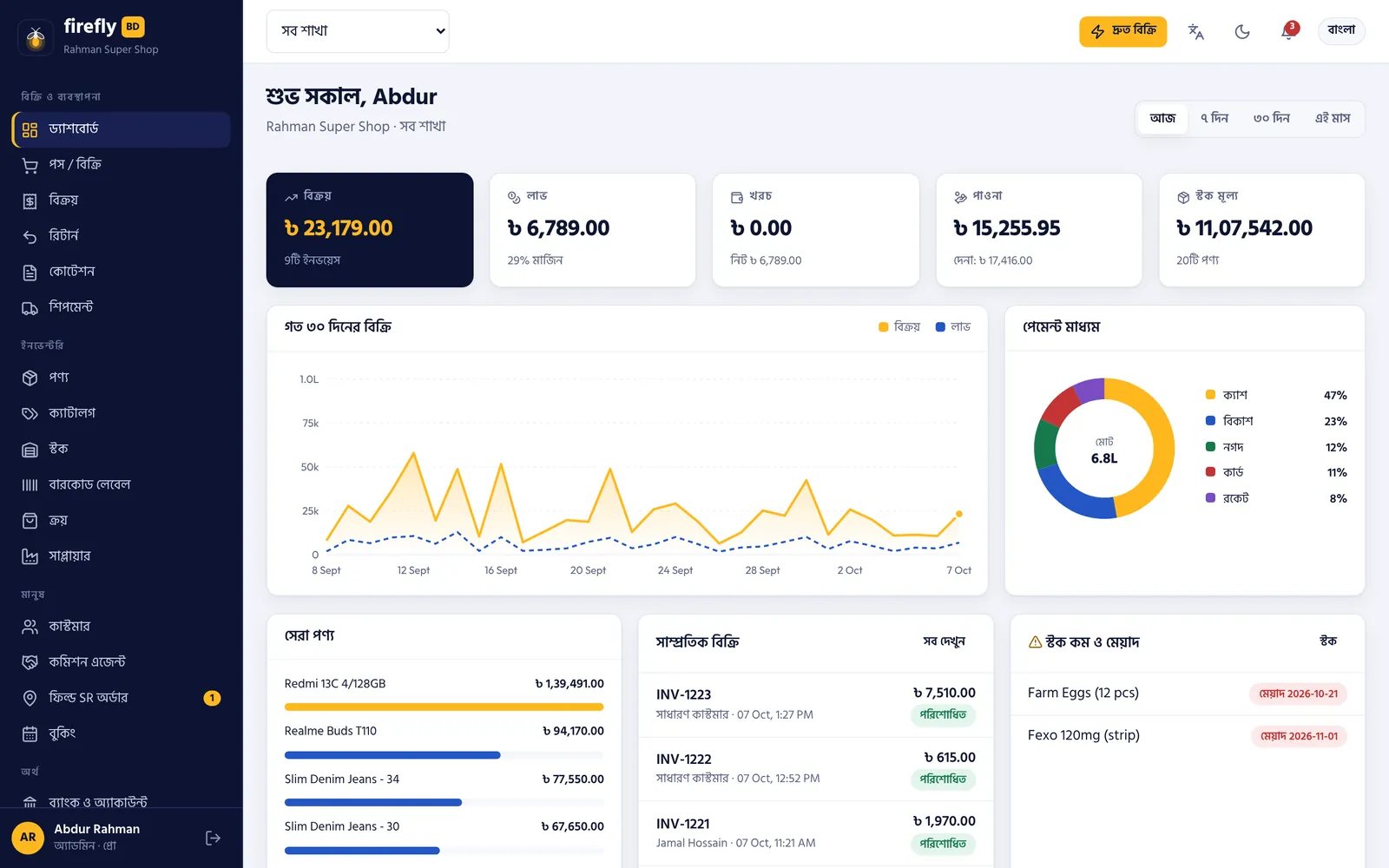Open the স্টক মূল্য ৳ 11,07,542.00 card
Image resolution: width=1389 pixels, height=868 pixels.
click(x=1262, y=230)
